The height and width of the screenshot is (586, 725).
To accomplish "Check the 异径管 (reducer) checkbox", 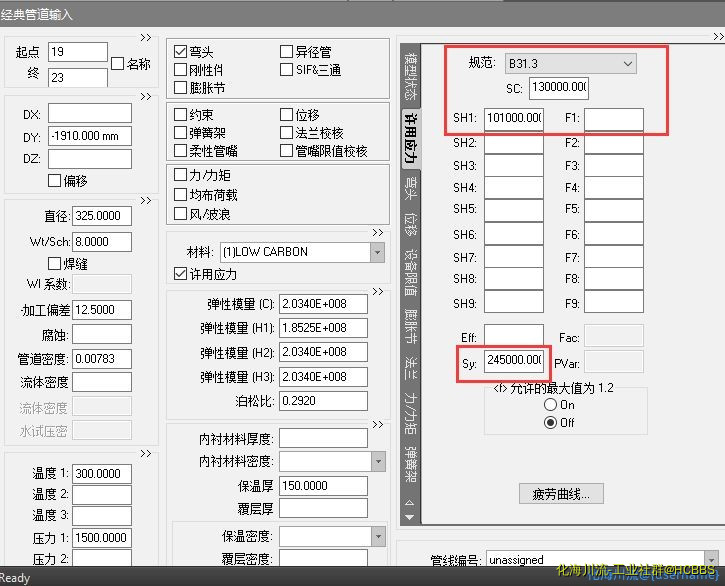I will coord(287,52).
